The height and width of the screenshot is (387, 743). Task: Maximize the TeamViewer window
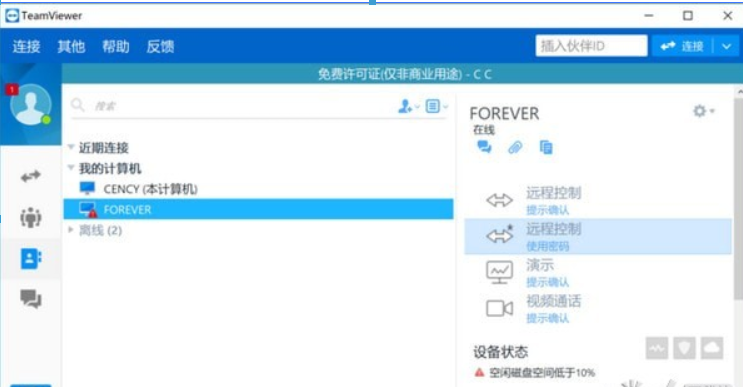pos(688,16)
